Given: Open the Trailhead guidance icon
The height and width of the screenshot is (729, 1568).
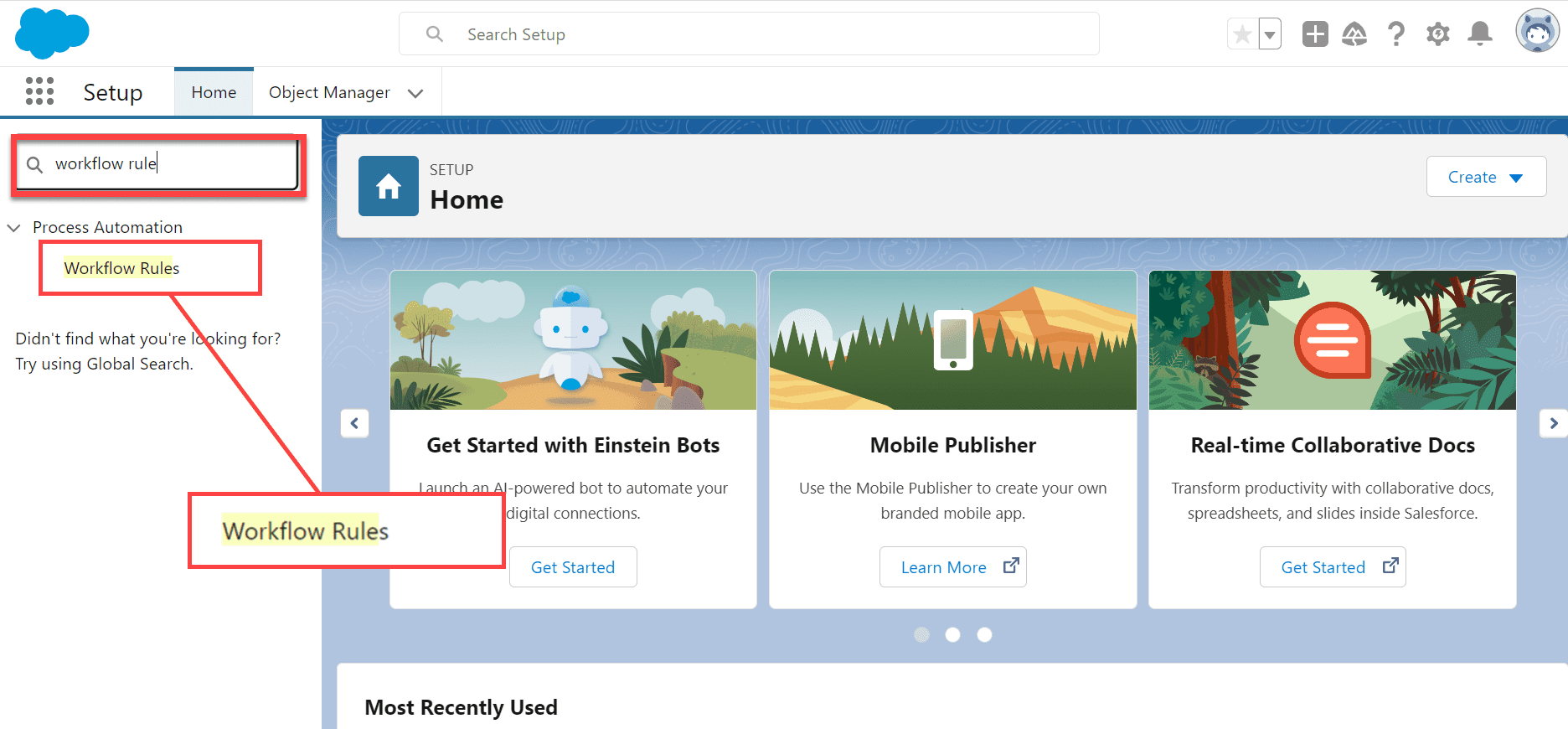Looking at the screenshot, I should tap(1354, 34).
